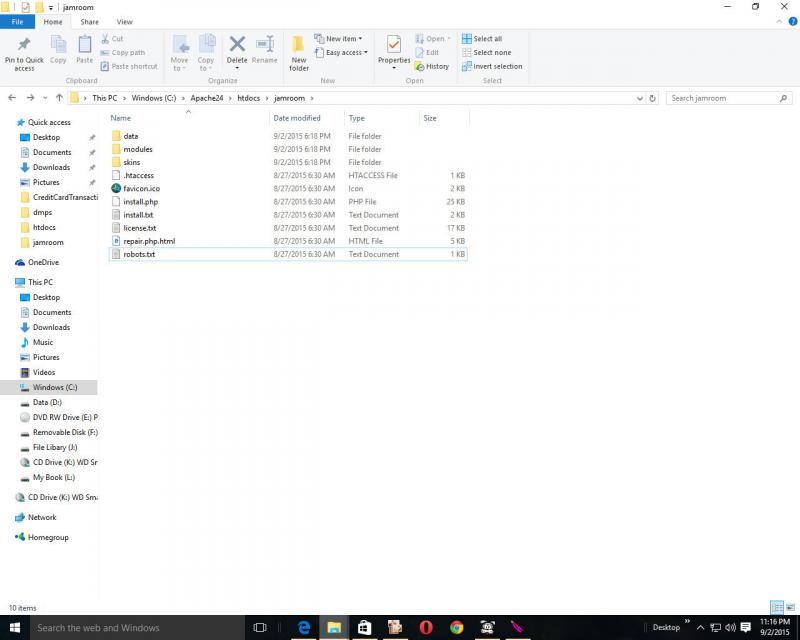The height and width of the screenshot is (640, 800).
Task: Expand the address bar history dropdown
Action: (x=637, y=98)
